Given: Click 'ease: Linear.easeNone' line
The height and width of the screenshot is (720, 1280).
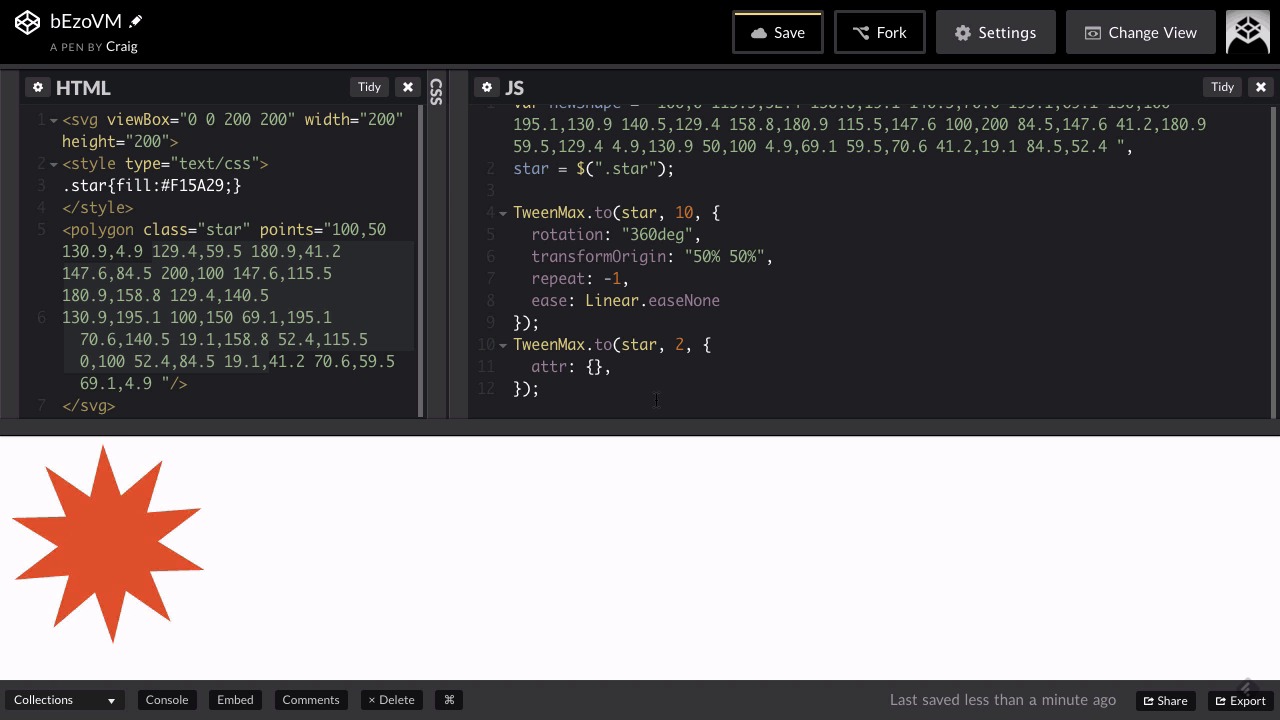Looking at the screenshot, I should pos(625,300).
